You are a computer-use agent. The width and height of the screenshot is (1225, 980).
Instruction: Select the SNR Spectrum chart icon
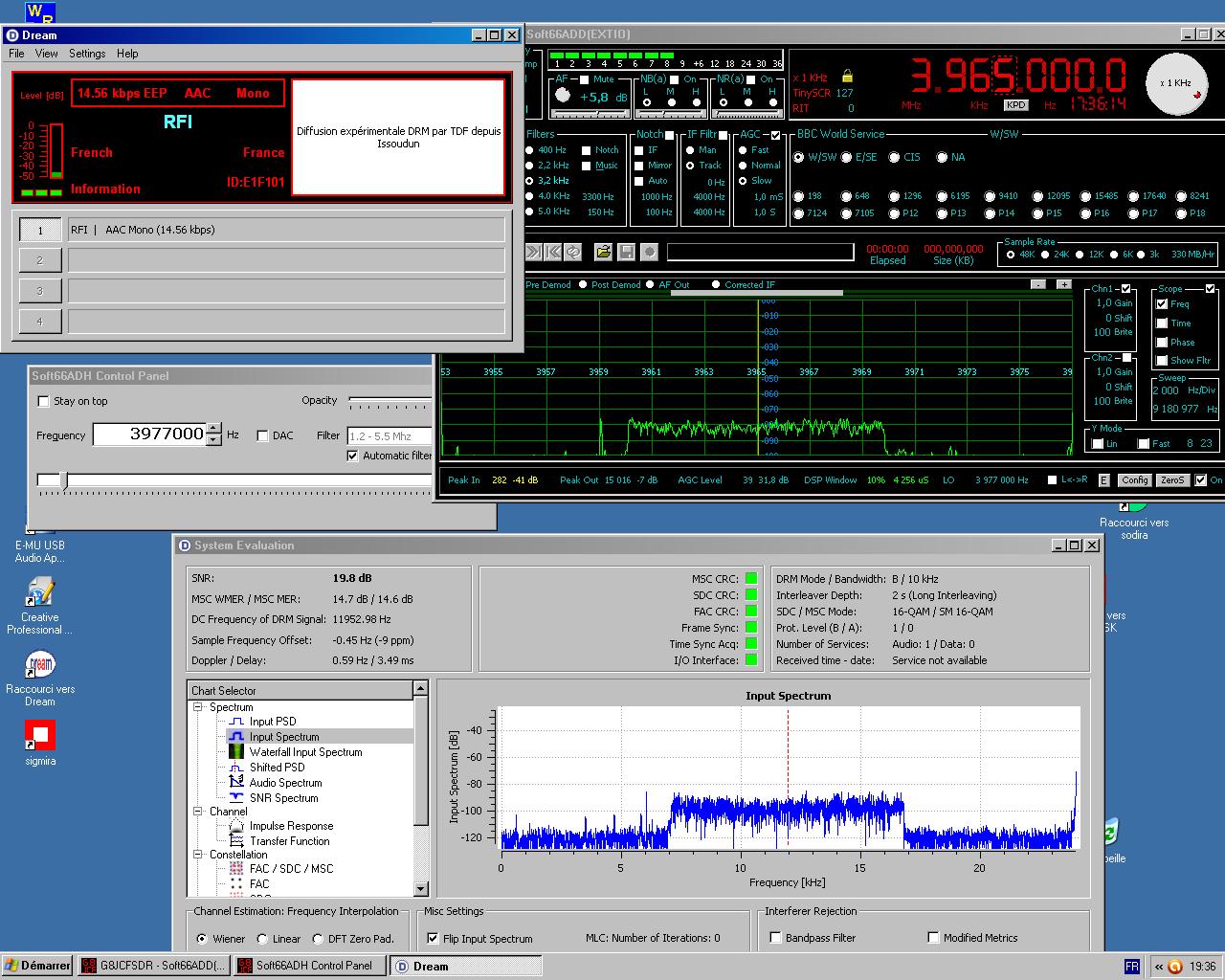236,798
